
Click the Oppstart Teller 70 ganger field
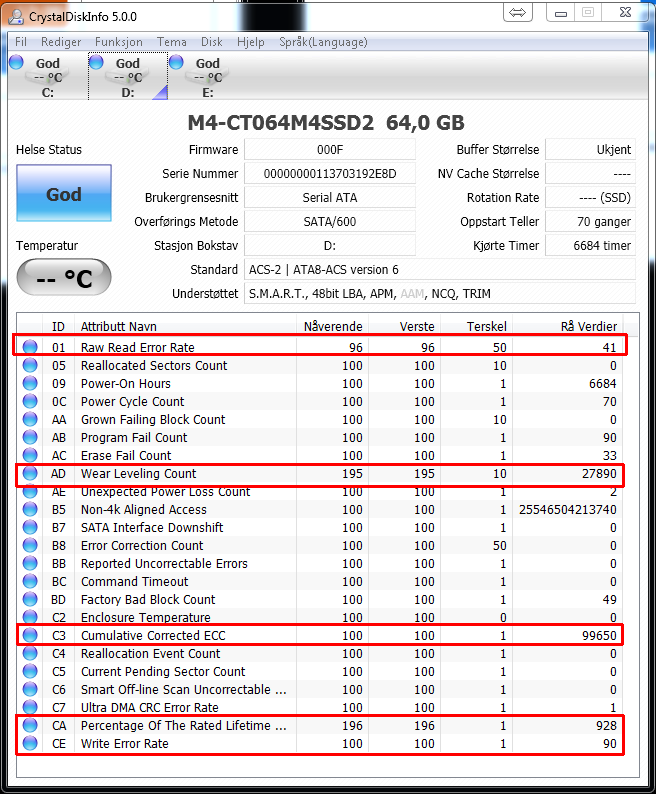[x=590, y=221]
